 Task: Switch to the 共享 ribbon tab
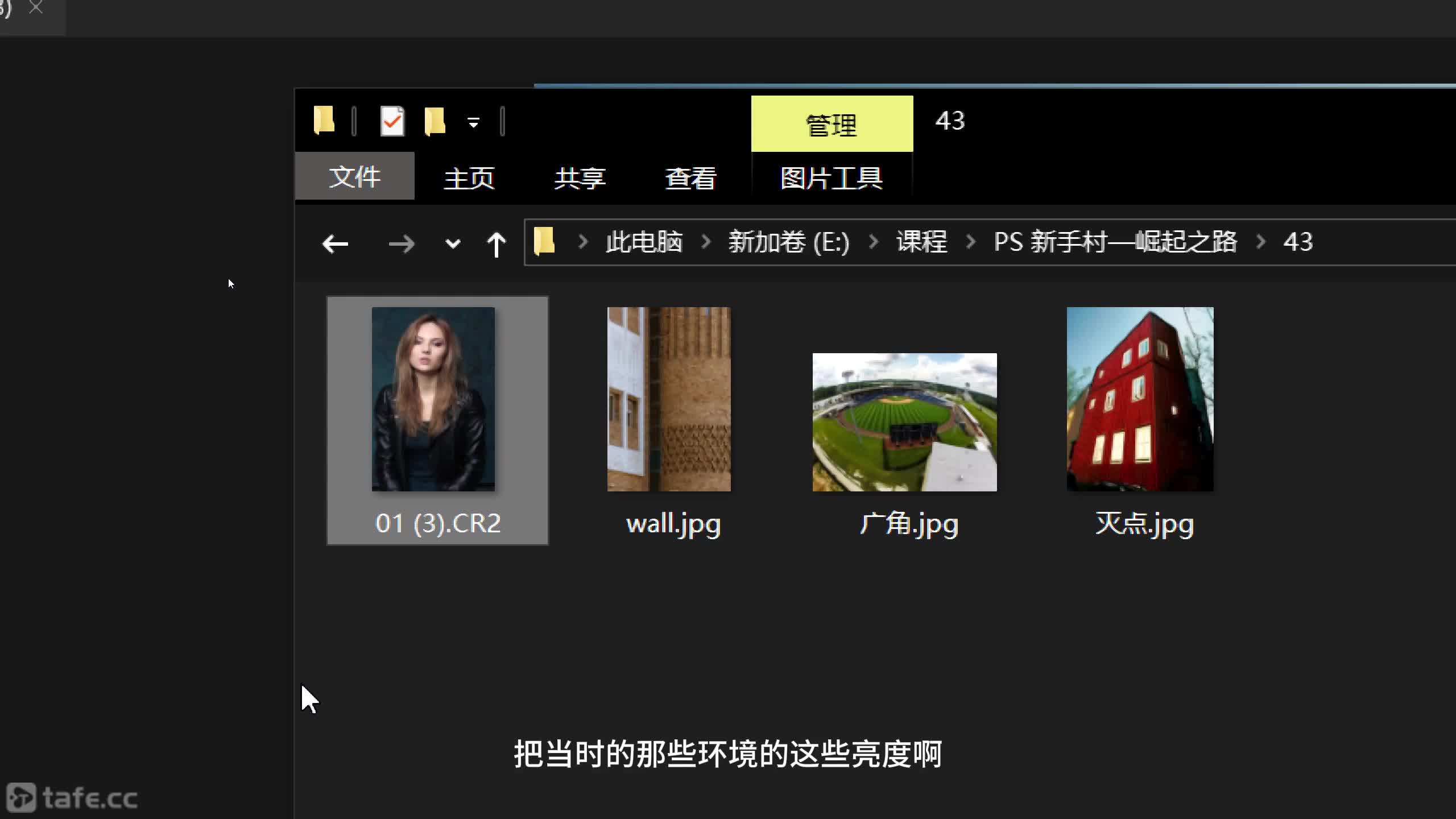pos(580,178)
